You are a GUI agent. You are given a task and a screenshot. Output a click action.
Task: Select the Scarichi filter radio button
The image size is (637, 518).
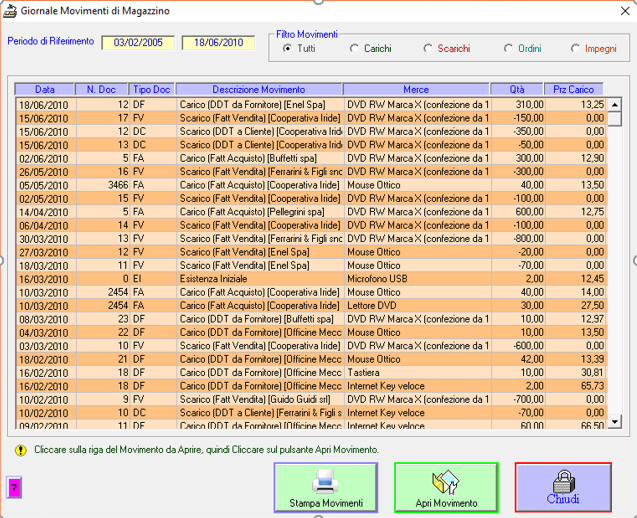pyautogui.click(x=428, y=48)
